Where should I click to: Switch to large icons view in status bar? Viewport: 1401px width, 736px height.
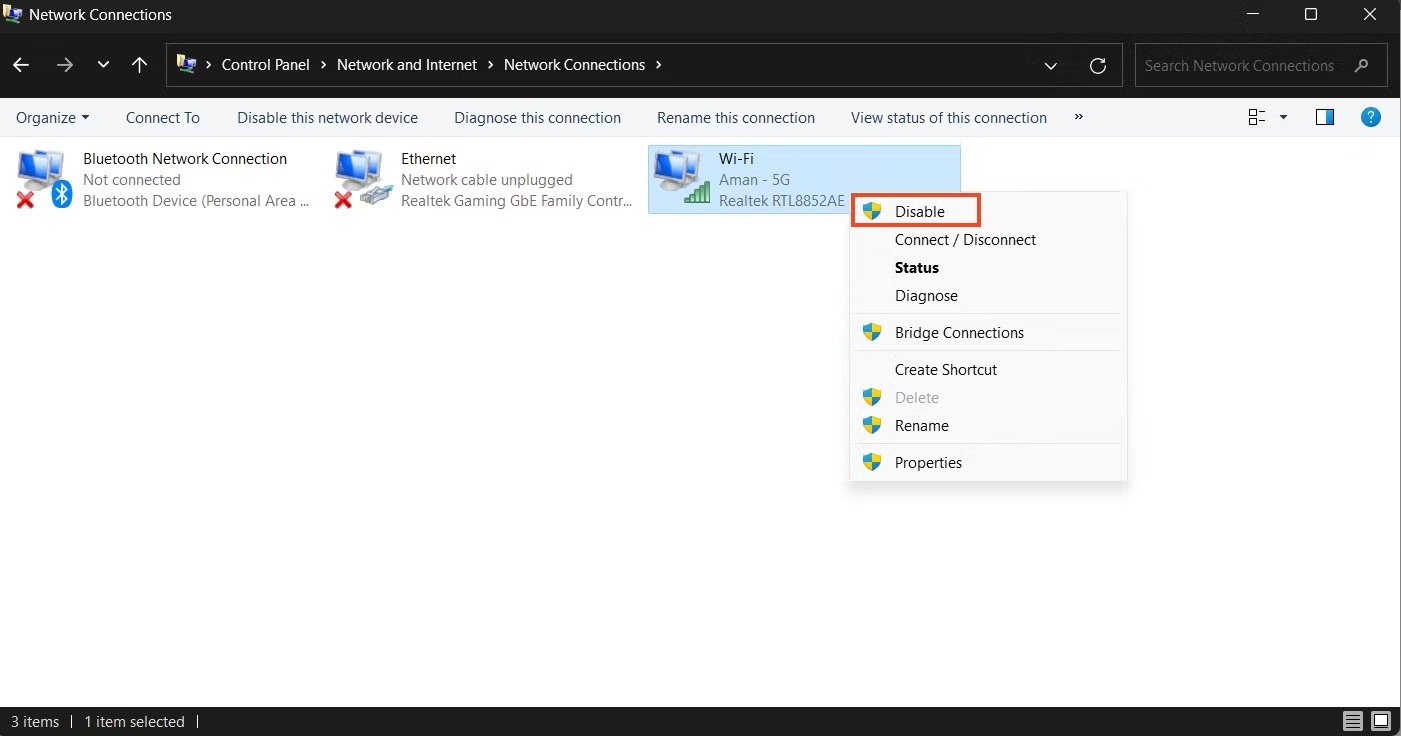tap(1381, 721)
